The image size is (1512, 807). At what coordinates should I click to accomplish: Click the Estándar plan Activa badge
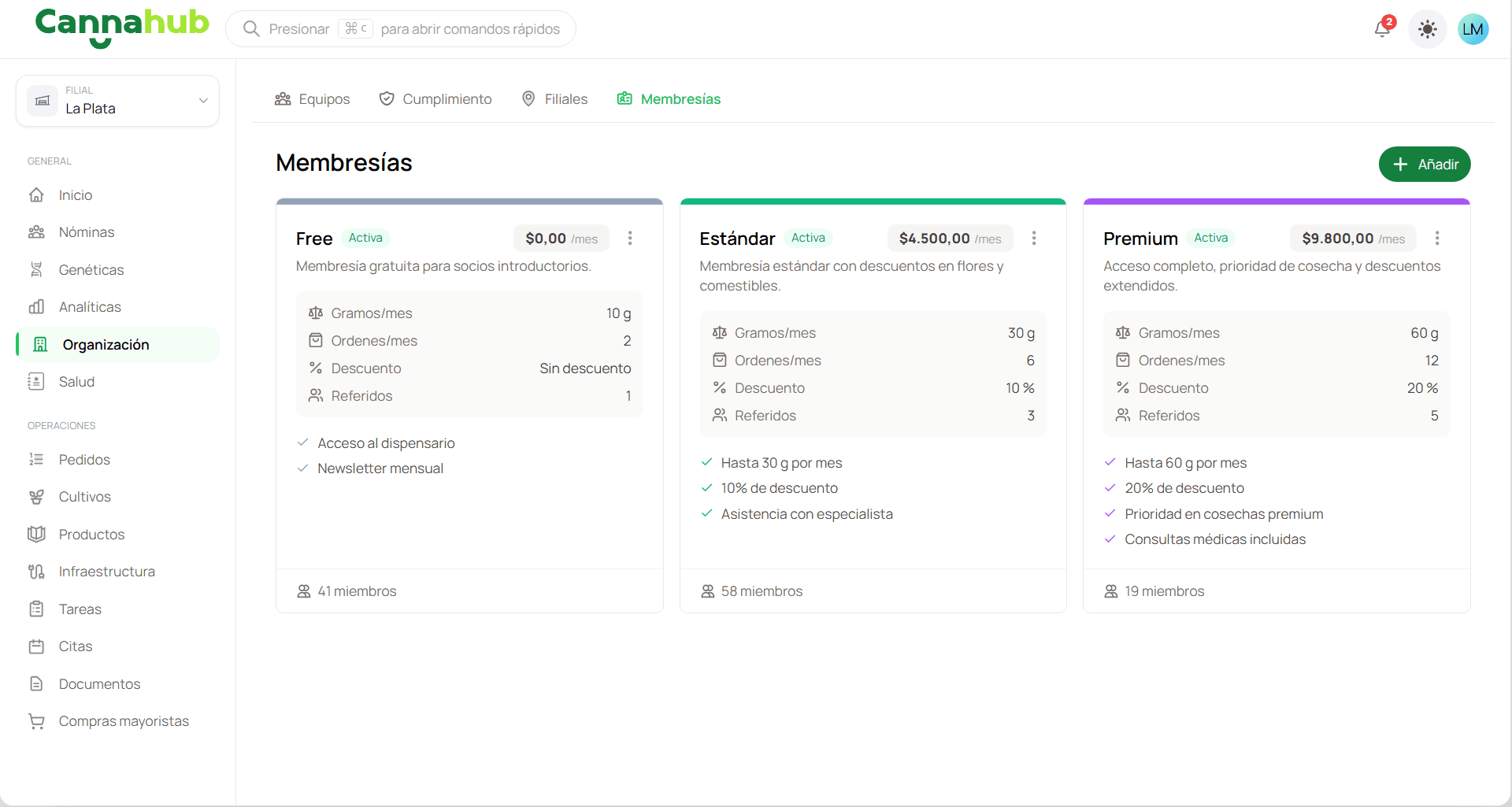(808, 238)
